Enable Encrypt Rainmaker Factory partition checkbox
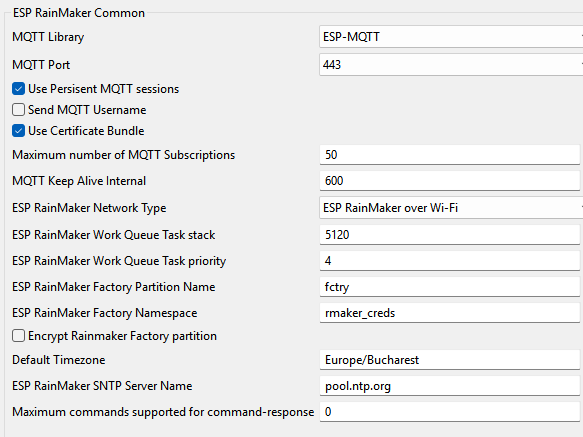This screenshot has width=583, height=437. (18, 335)
